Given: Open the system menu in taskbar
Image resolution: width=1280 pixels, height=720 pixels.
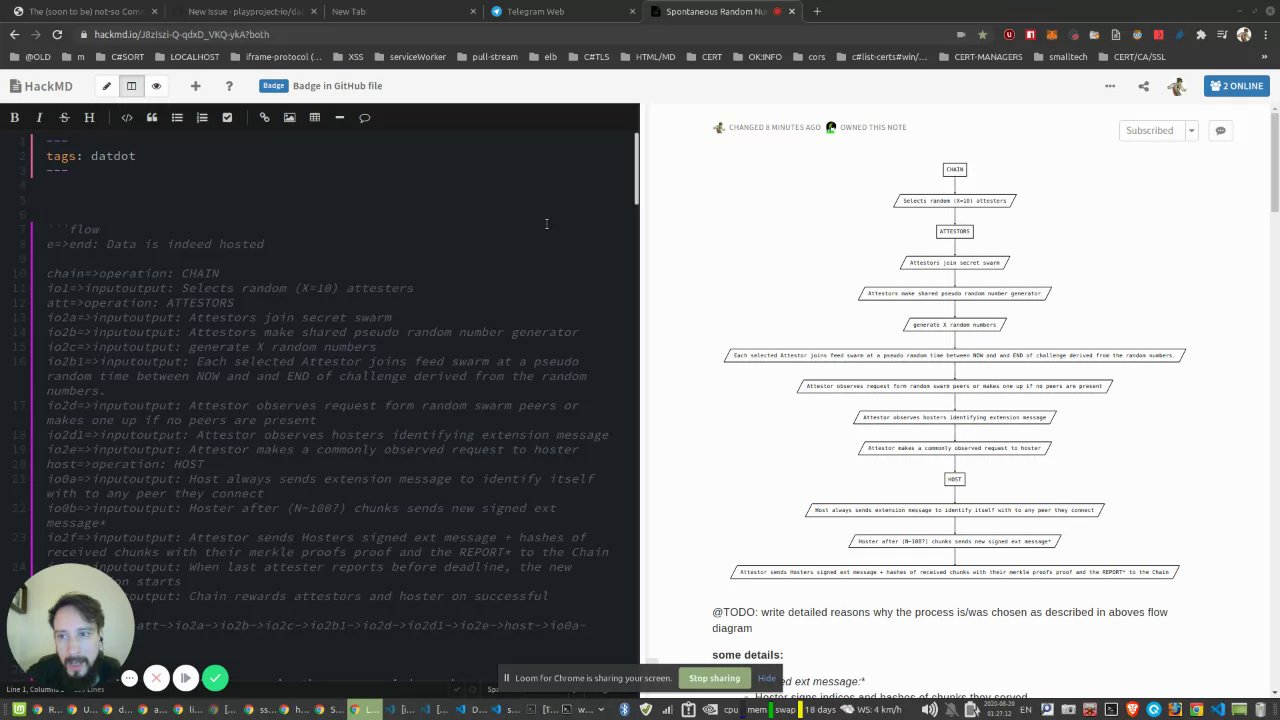Looking at the screenshot, I should tap(18, 710).
